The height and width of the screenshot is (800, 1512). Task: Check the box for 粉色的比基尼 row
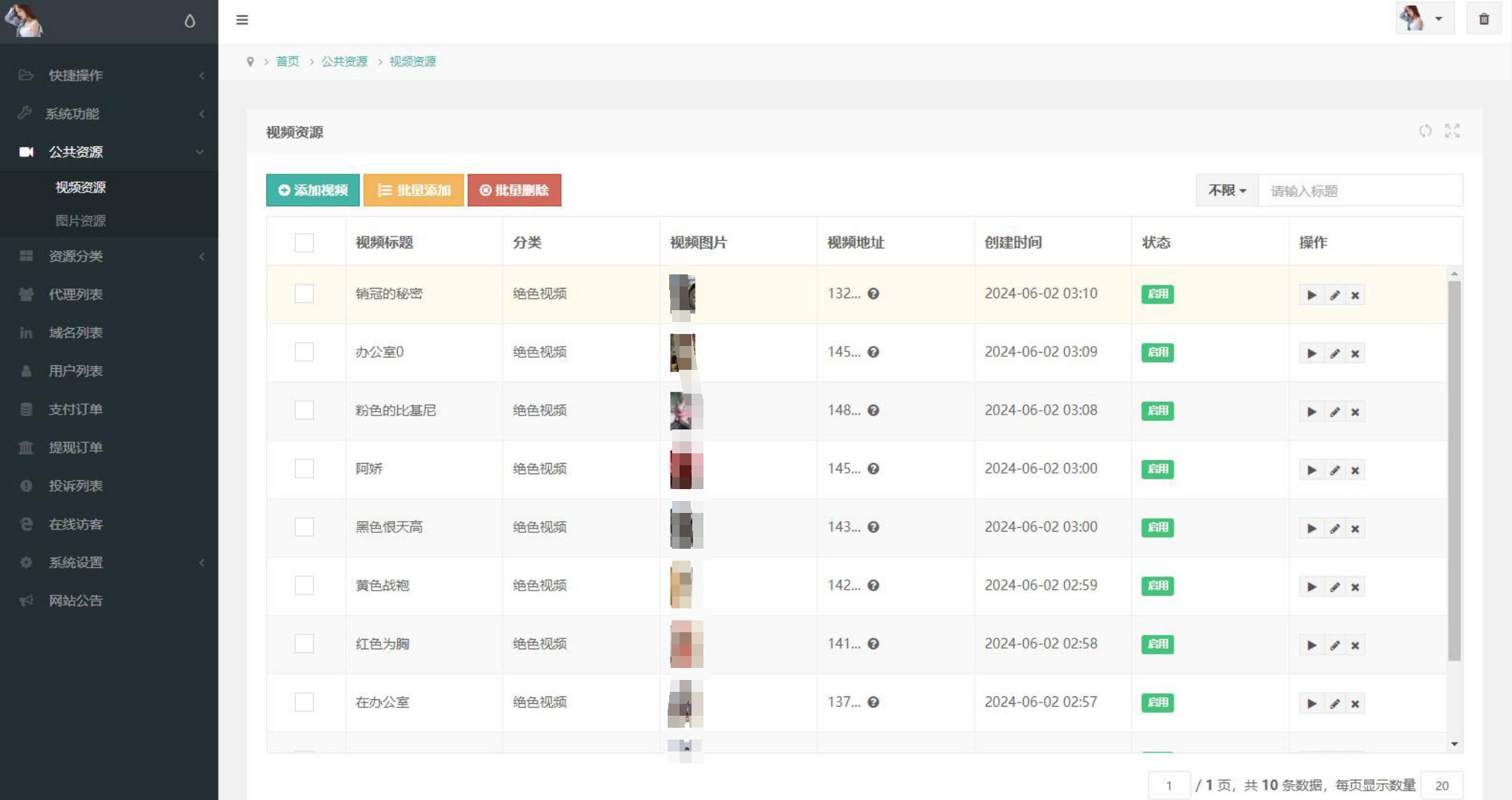point(304,411)
